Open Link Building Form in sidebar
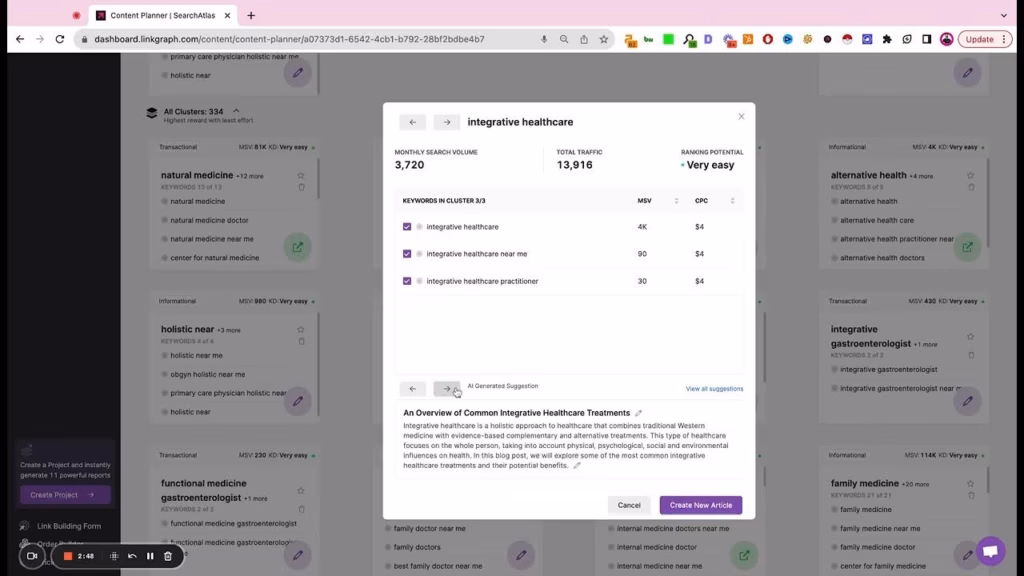Screen dimensions: 1024x576 (x=69, y=526)
